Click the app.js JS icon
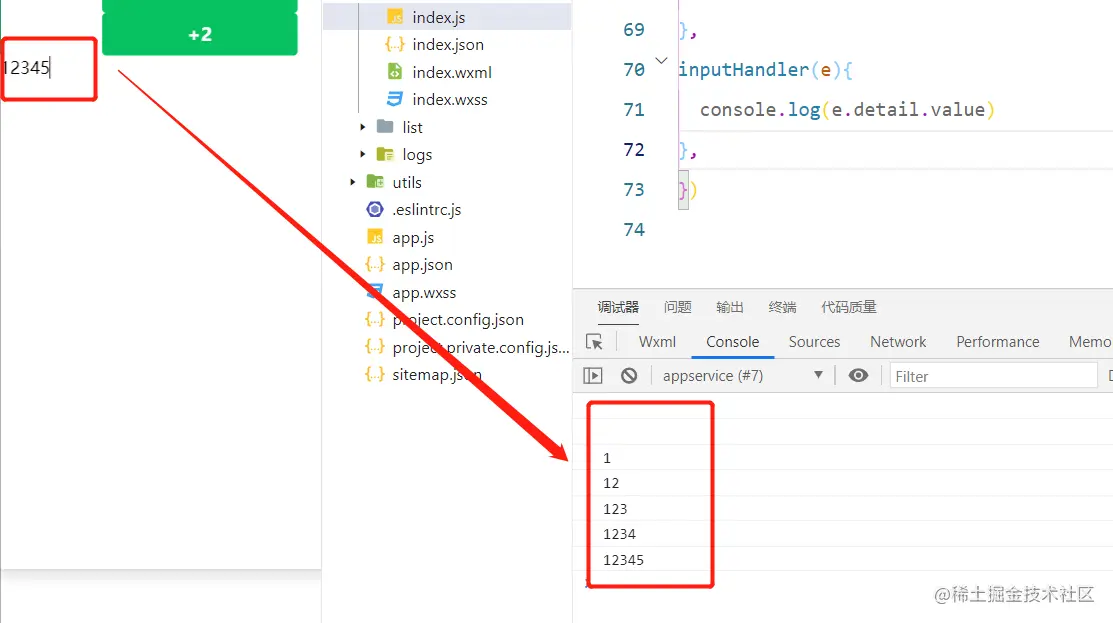 click(375, 237)
